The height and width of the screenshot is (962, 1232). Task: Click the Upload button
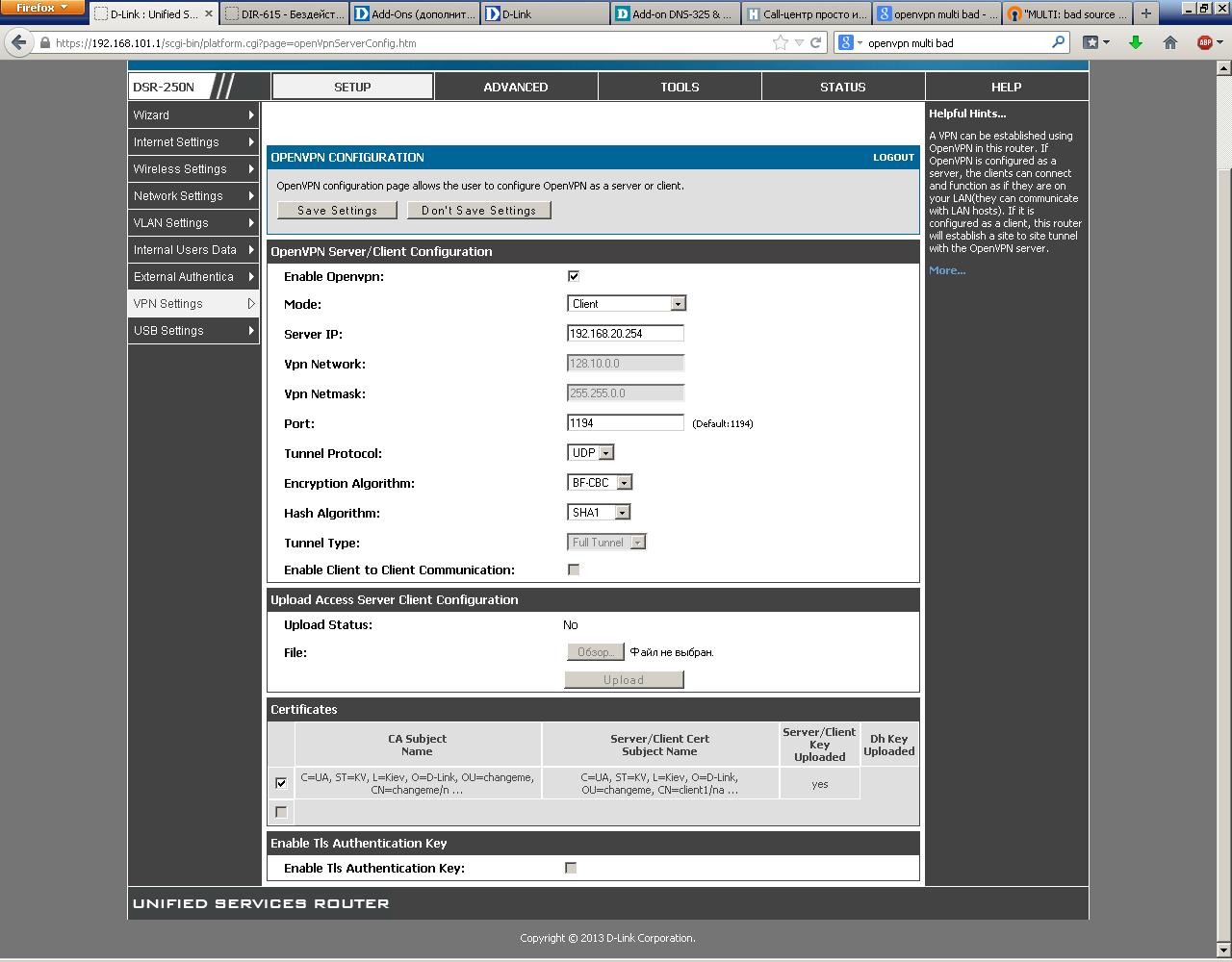point(624,680)
